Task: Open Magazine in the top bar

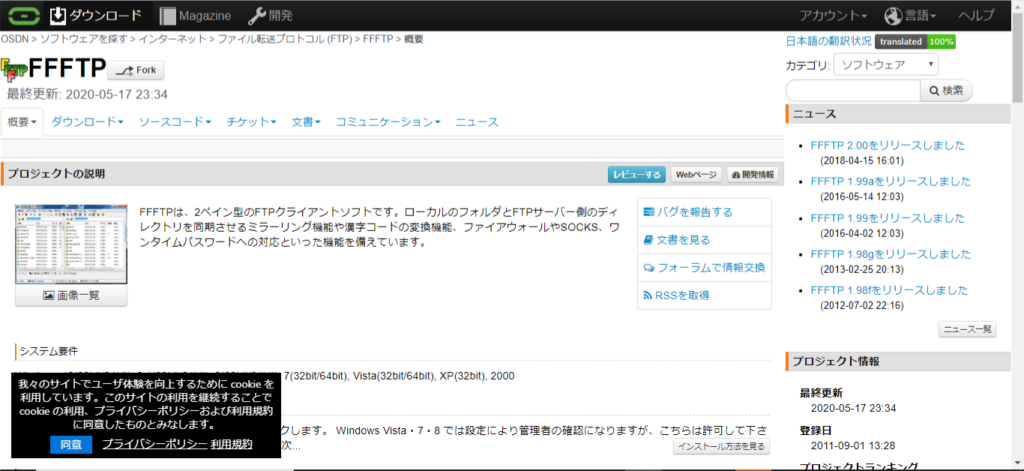Action: pos(195,15)
